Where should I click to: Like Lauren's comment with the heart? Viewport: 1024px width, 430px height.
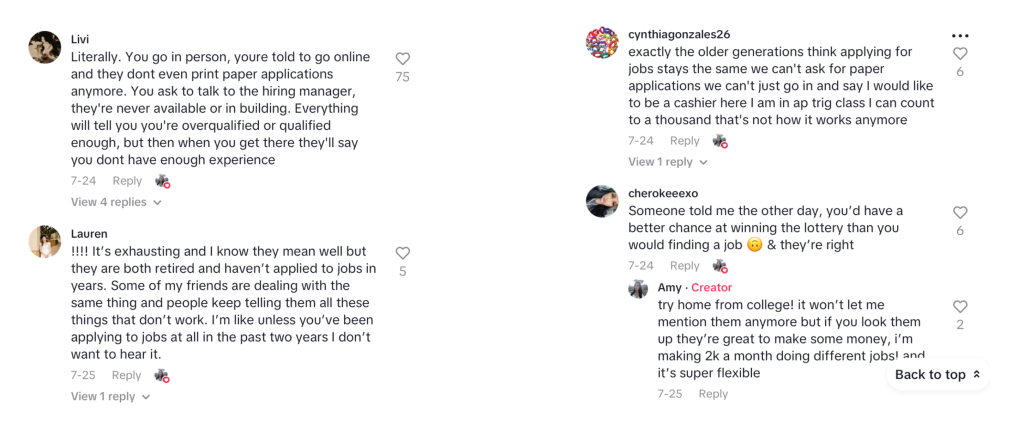pyautogui.click(x=403, y=253)
